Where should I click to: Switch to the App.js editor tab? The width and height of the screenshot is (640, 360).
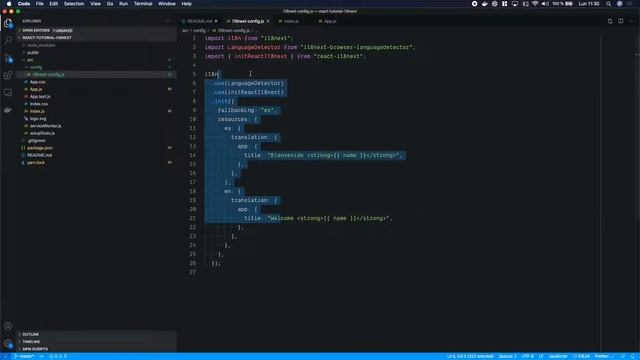click(330, 21)
